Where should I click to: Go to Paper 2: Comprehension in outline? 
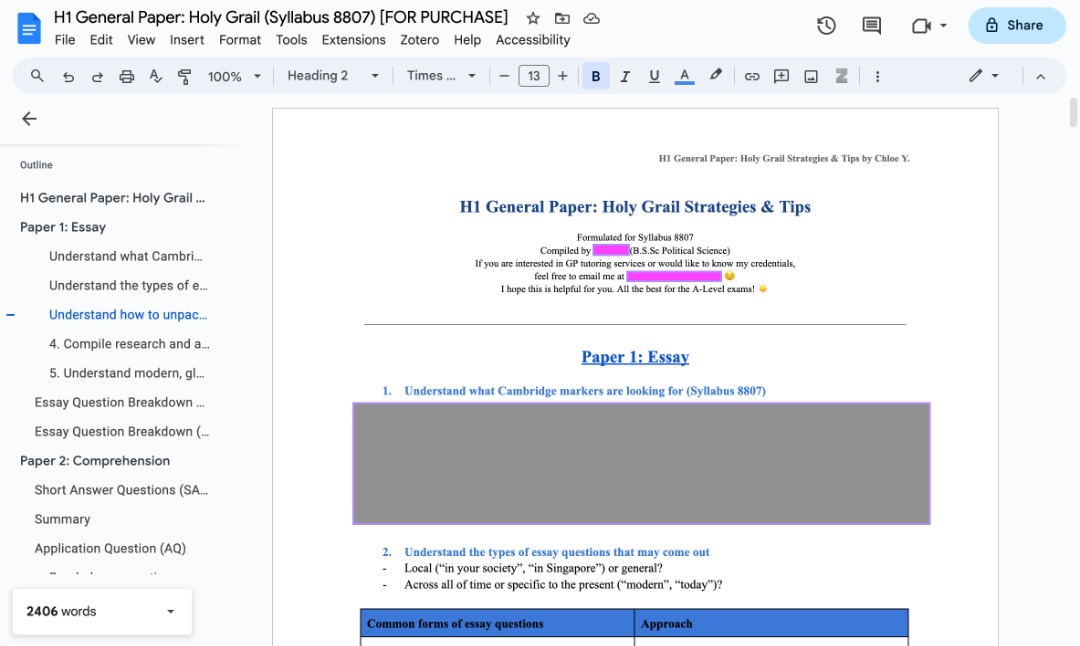[95, 461]
